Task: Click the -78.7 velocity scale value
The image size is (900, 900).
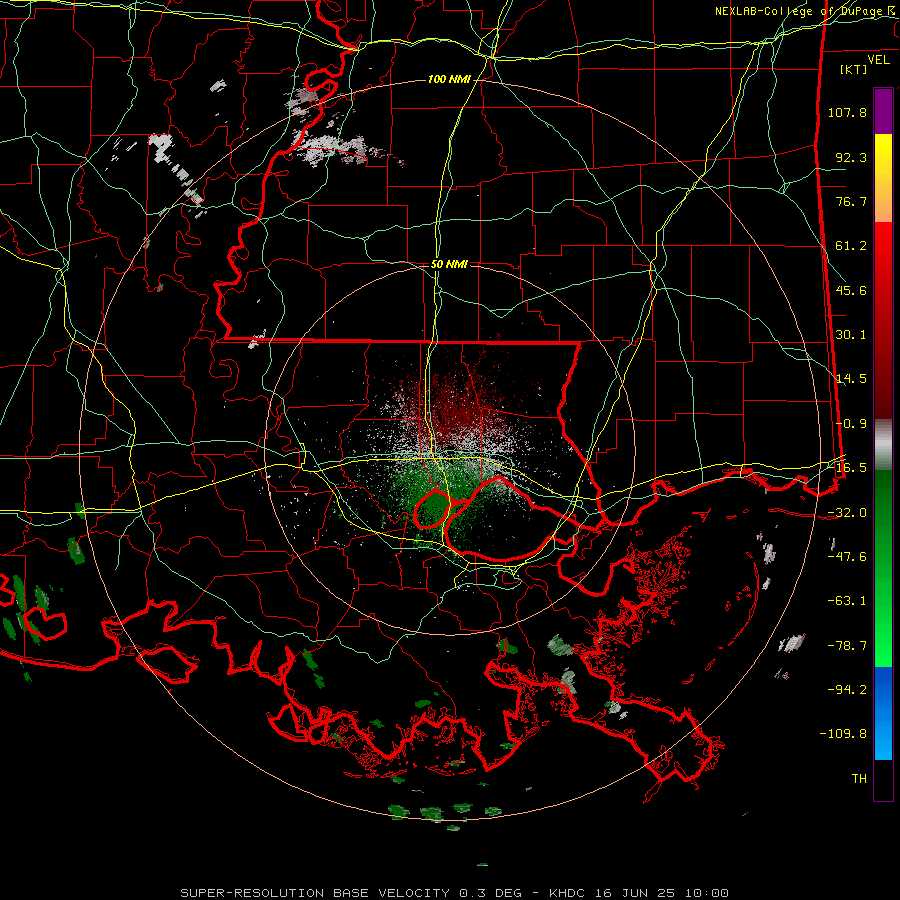Action: tap(847, 646)
